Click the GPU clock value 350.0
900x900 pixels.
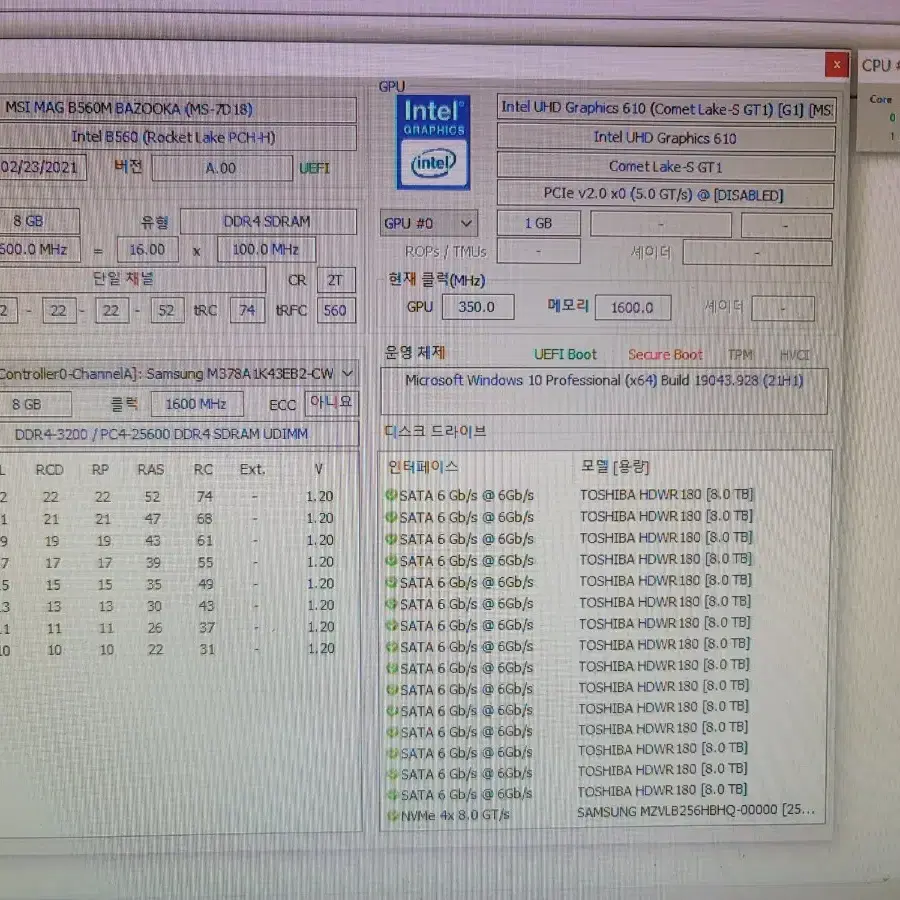pyautogui.click(x=478, y=307)
